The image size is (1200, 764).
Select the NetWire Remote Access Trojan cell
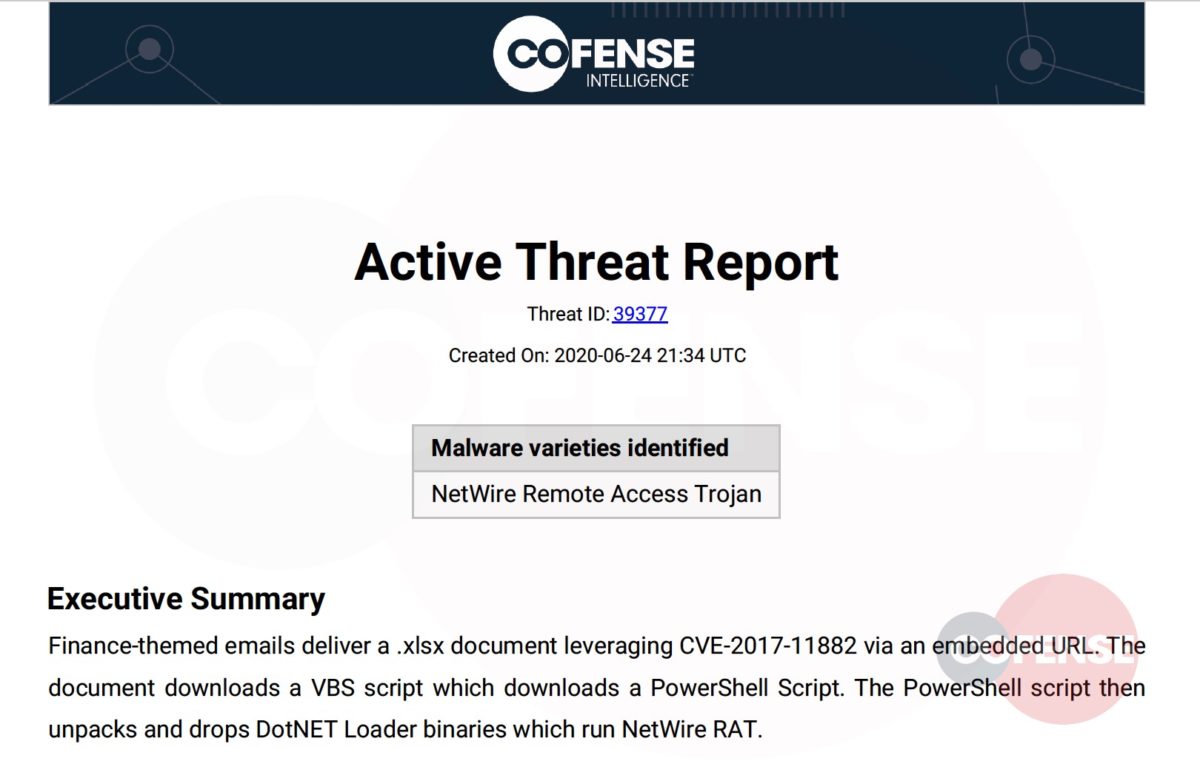pos(596,494)
